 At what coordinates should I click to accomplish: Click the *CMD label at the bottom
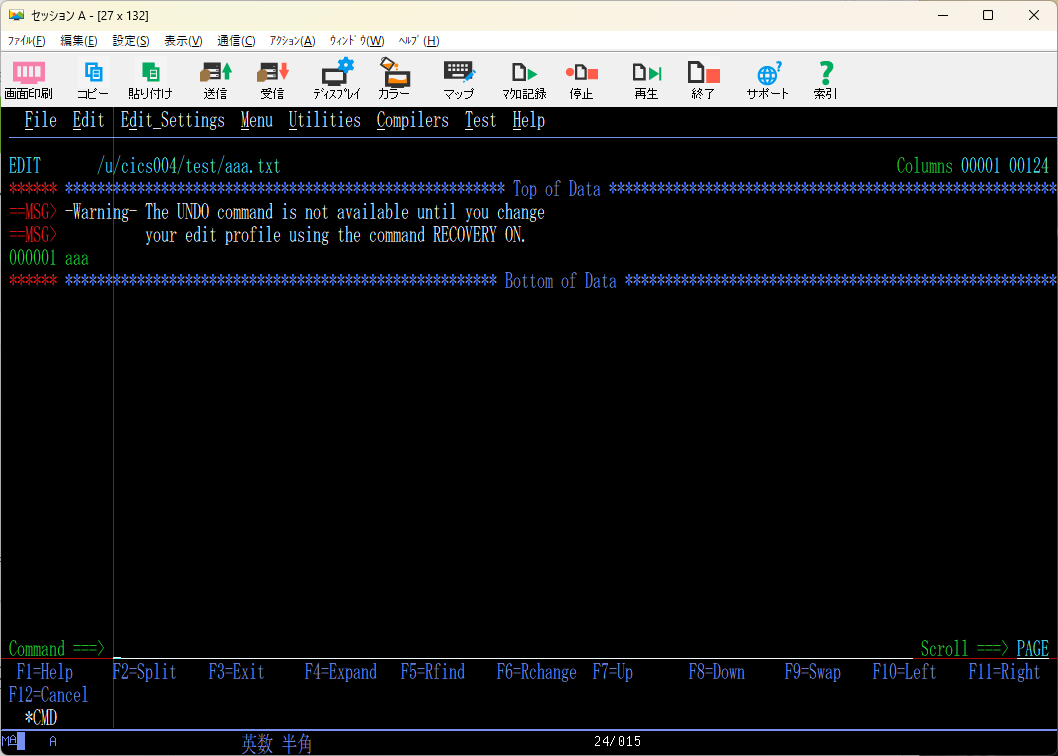tap(40, 718)
